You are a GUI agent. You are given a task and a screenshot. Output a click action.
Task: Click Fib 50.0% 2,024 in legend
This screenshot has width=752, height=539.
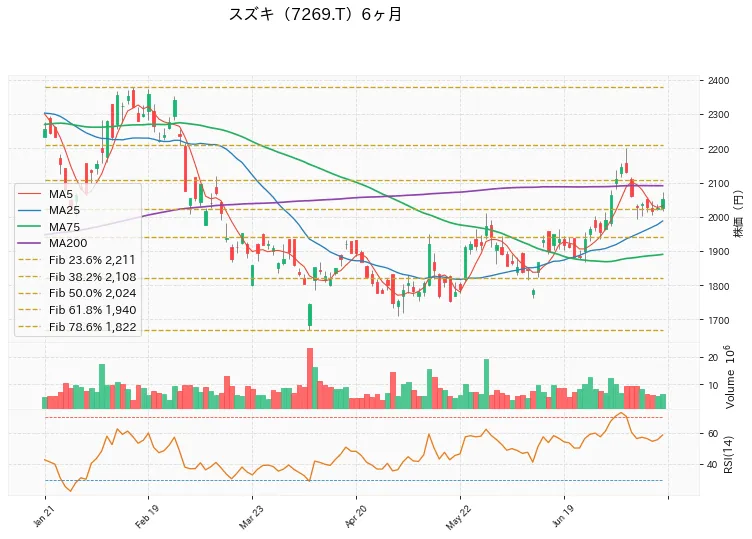tap(77, 293)
